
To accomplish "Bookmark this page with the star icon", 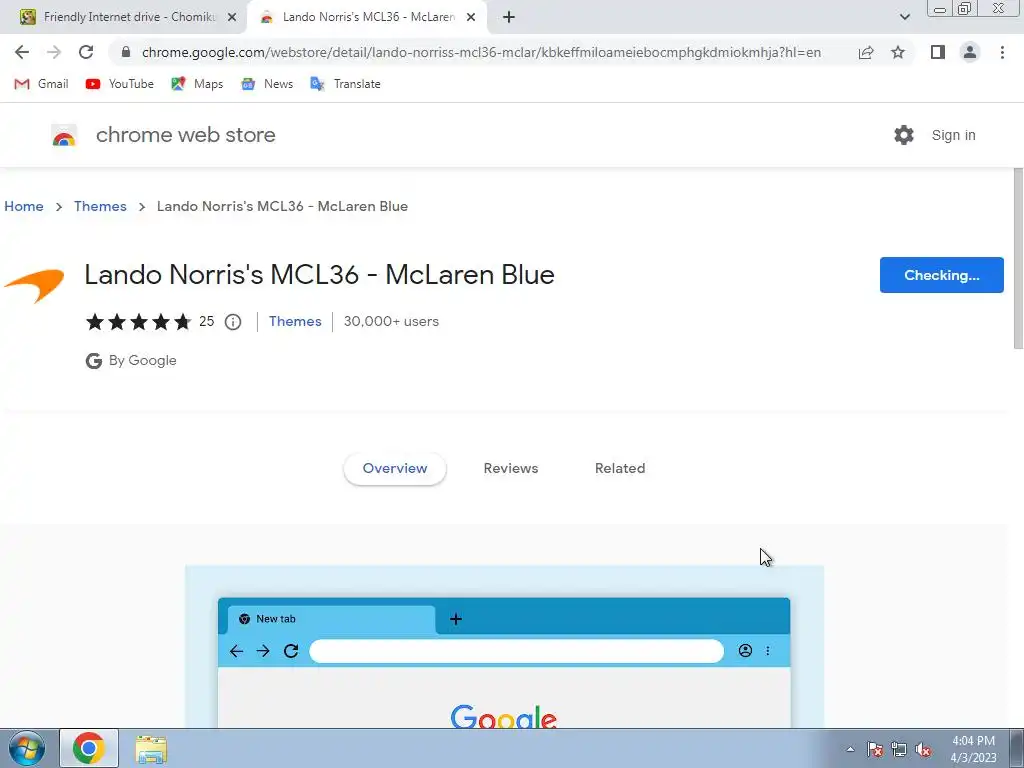I will point(898,52).
